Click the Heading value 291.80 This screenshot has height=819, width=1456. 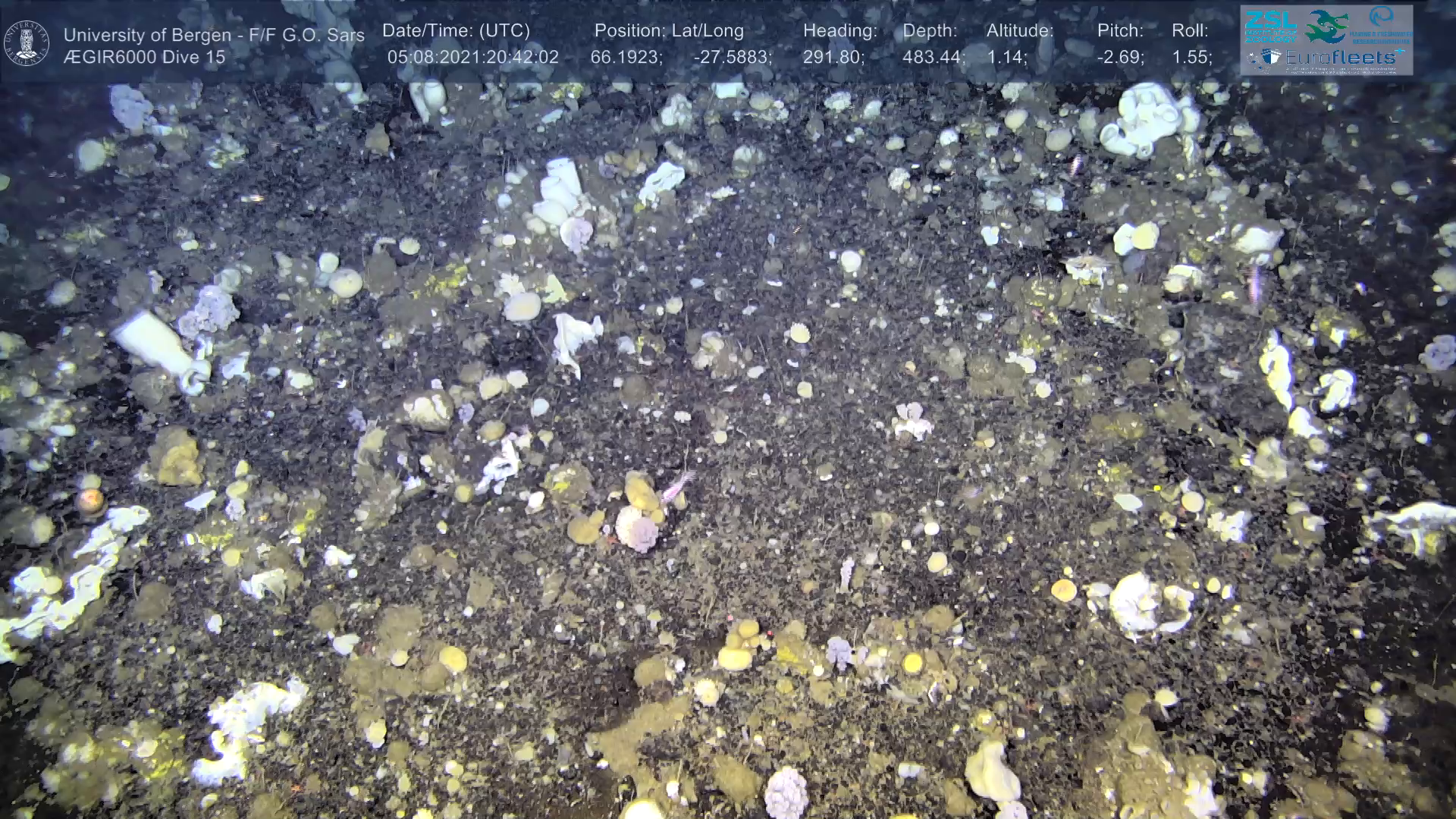(833, 57)
